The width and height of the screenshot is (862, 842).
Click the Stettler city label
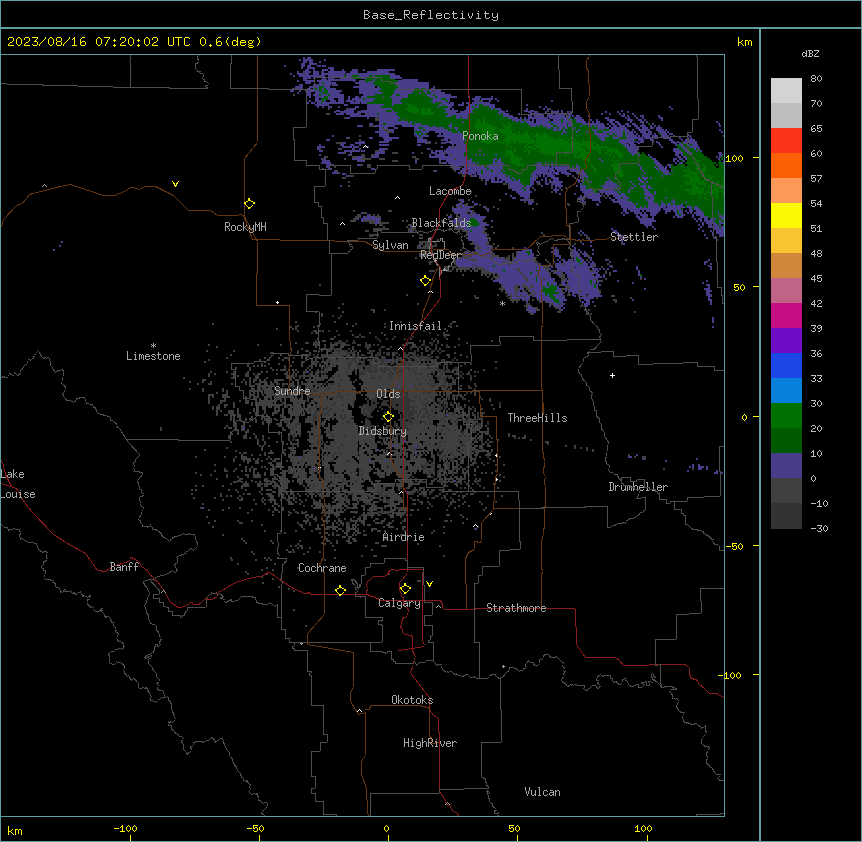[634, 237]
